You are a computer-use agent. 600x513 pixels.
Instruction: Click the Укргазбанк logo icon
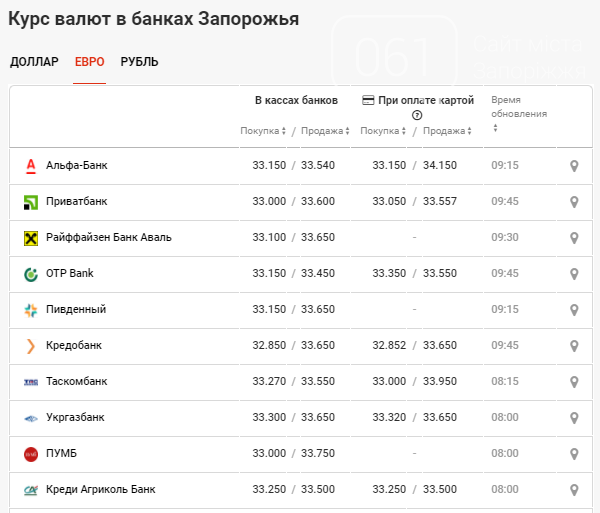pyautogui.click(x=30, y=418)
